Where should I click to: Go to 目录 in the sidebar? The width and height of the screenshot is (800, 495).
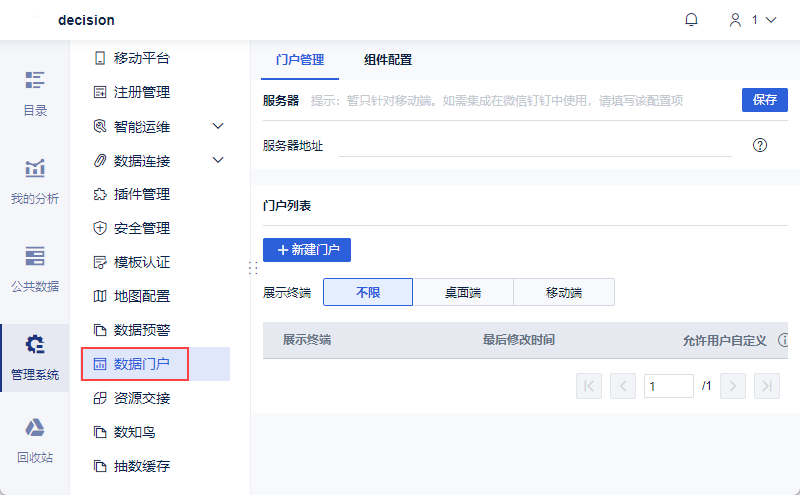click(35, 94)
